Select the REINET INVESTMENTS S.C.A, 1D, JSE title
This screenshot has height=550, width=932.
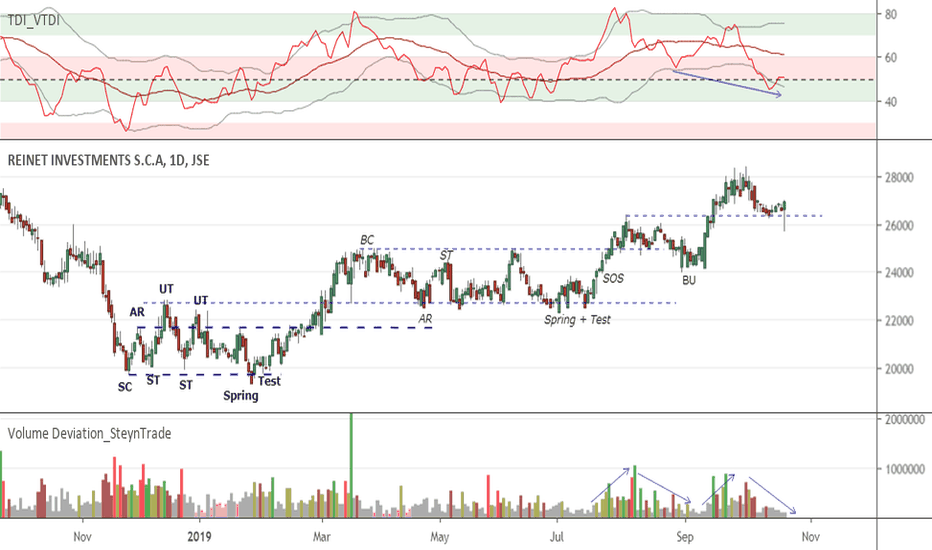pos(108,161)
